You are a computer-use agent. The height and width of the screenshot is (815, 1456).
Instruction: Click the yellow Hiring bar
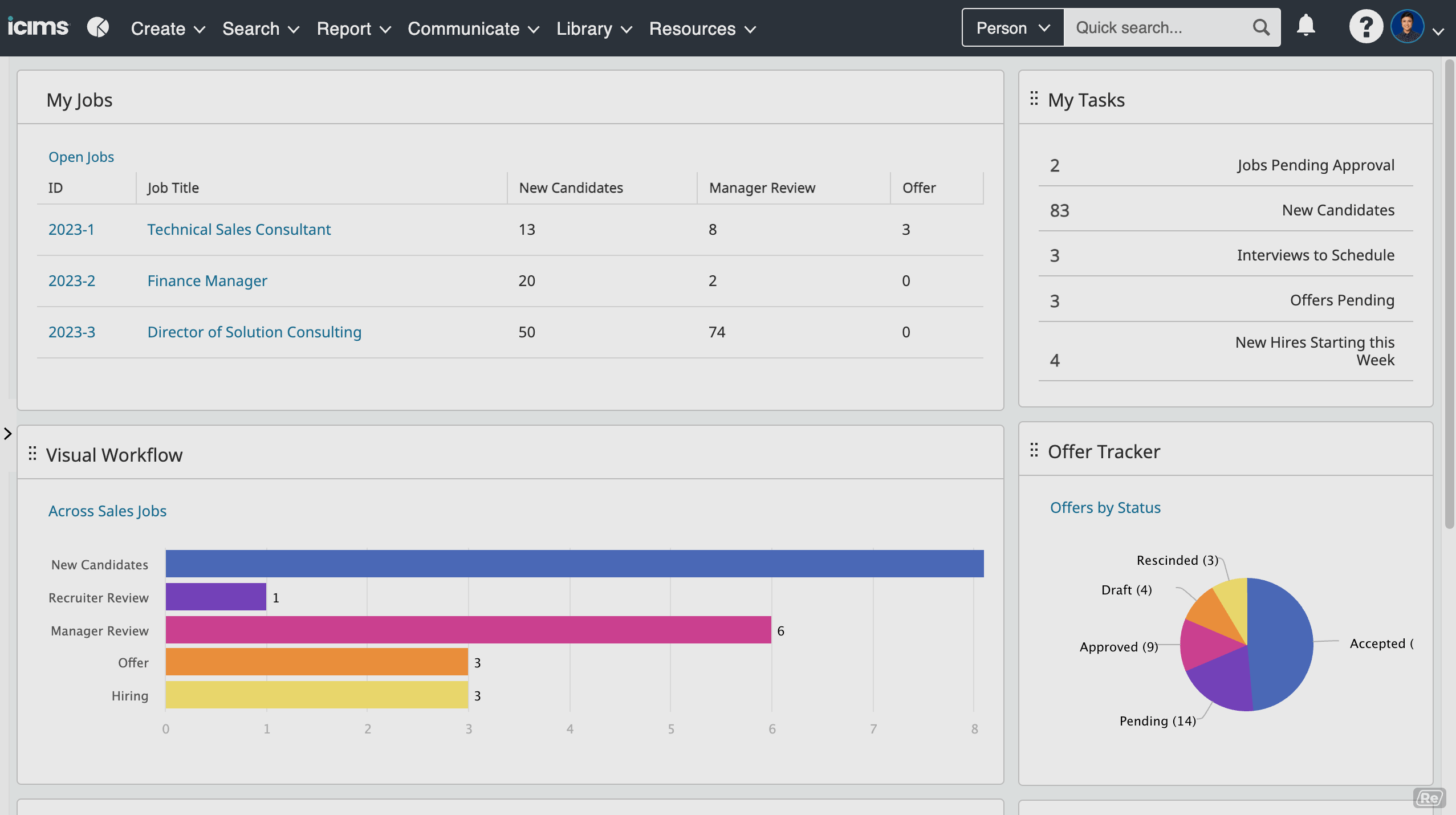tap(317, 695)
